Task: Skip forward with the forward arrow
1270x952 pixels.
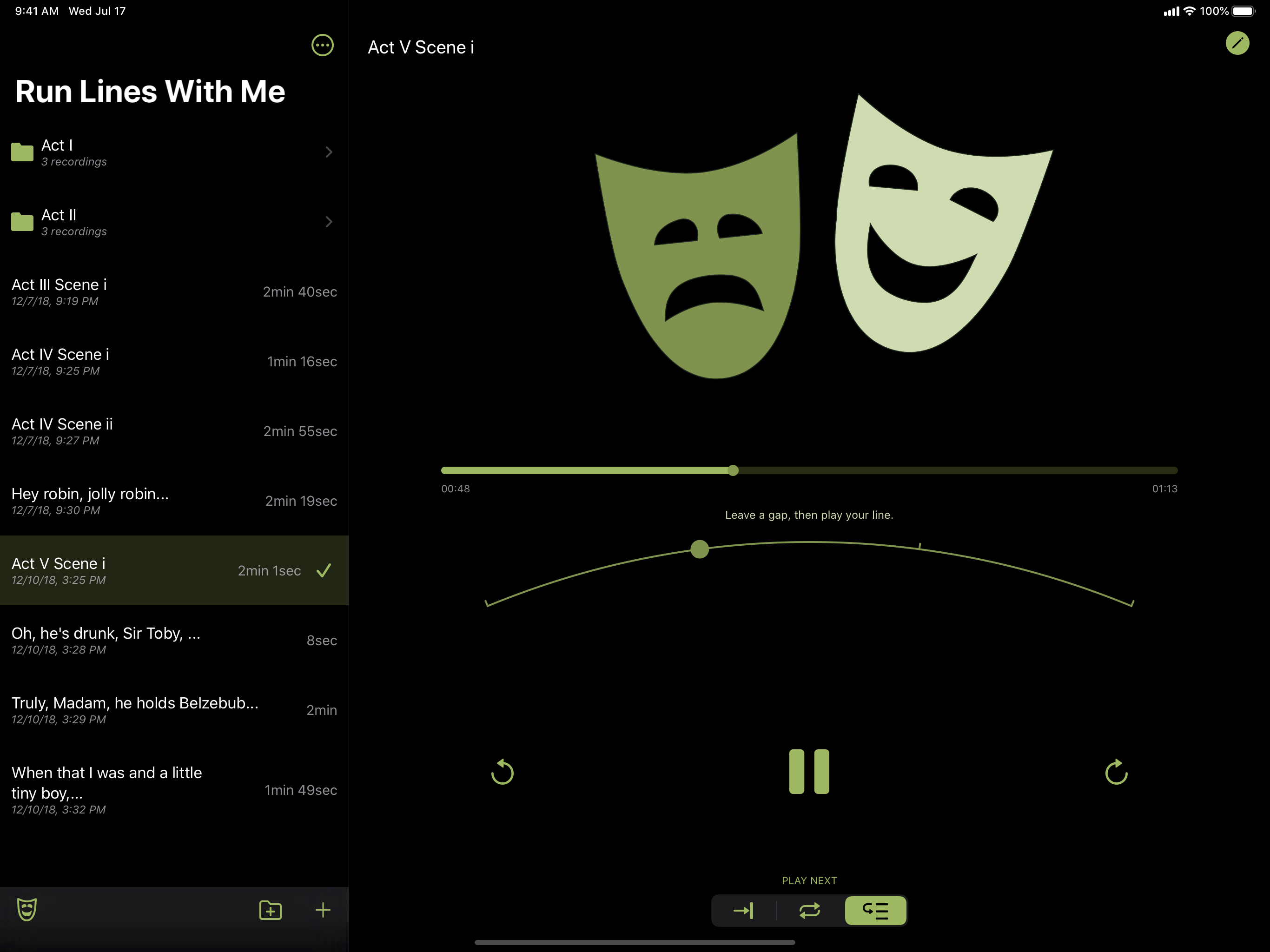Action: click(x=1116, y=772)
